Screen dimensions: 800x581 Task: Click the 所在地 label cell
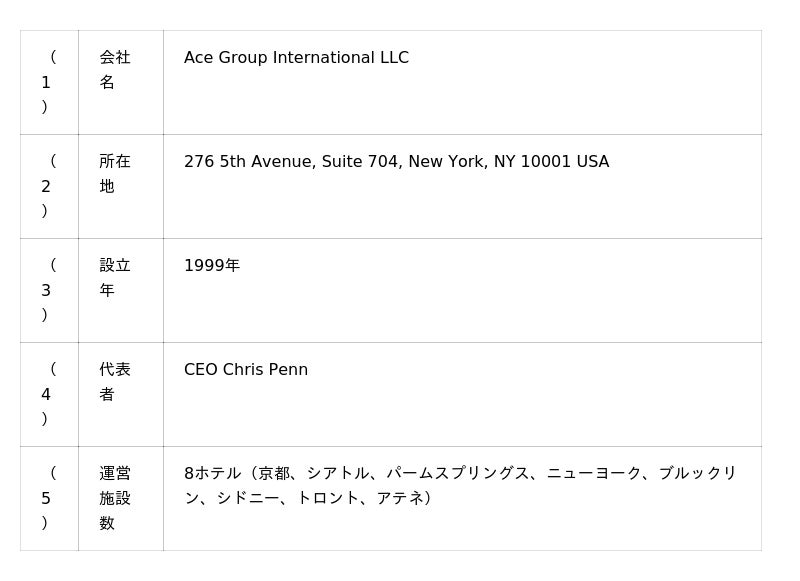tap(115, 174)
